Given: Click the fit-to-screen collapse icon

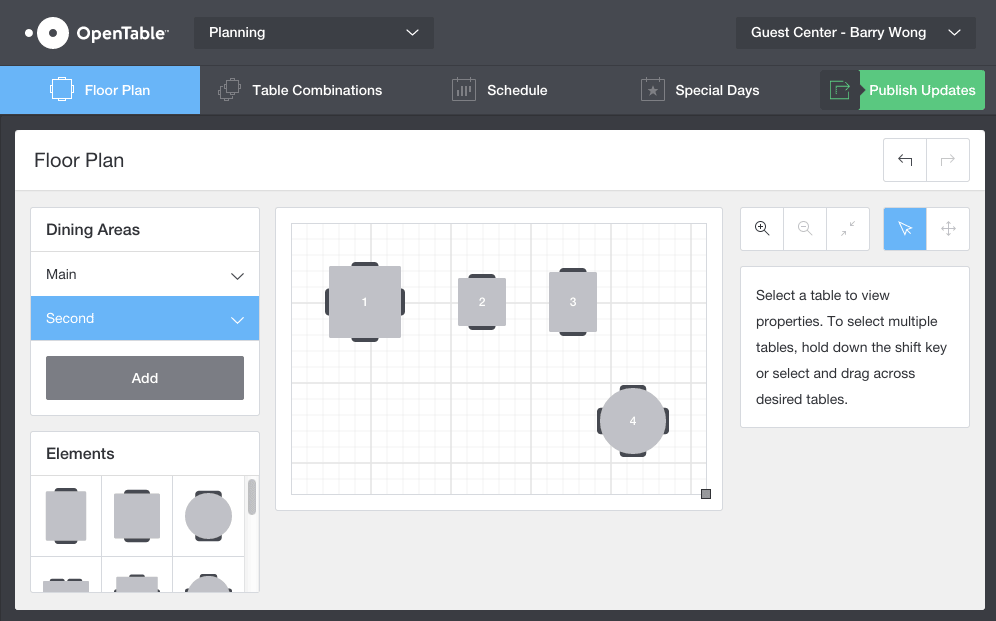Looking at the screenshot, I should [x=848, y=229].
